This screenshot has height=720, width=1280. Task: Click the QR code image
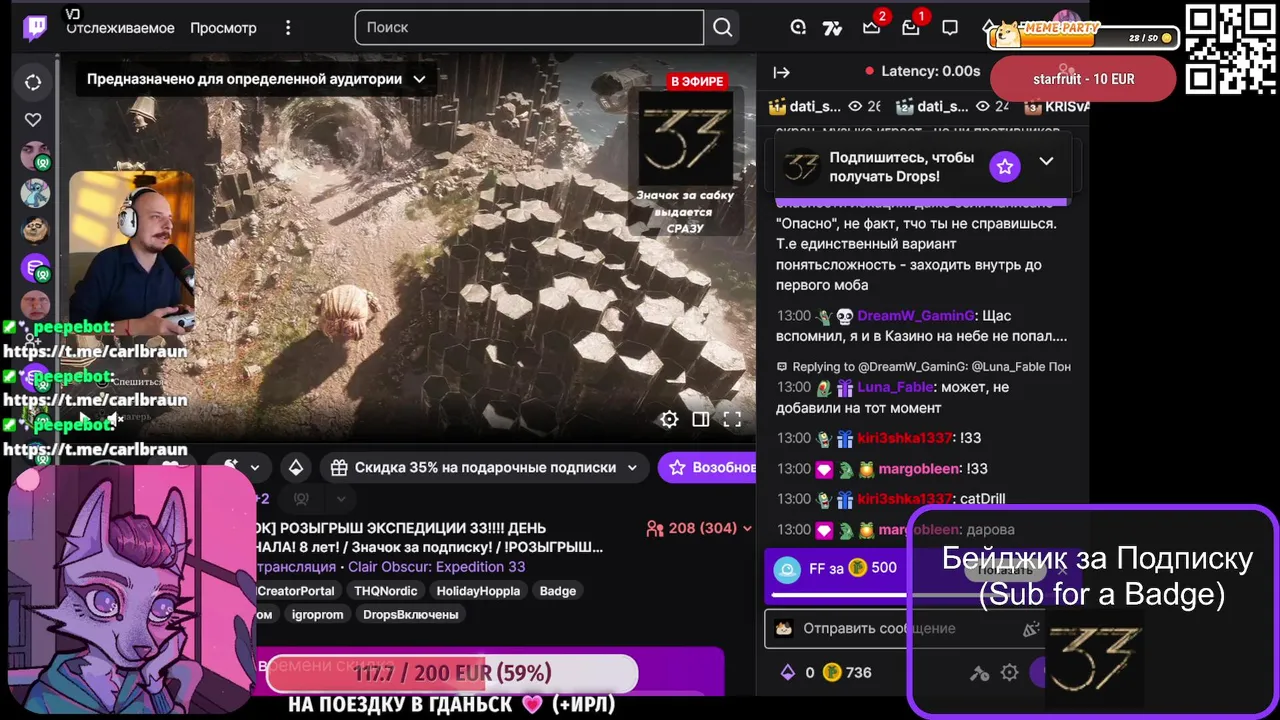(1230, 49)
